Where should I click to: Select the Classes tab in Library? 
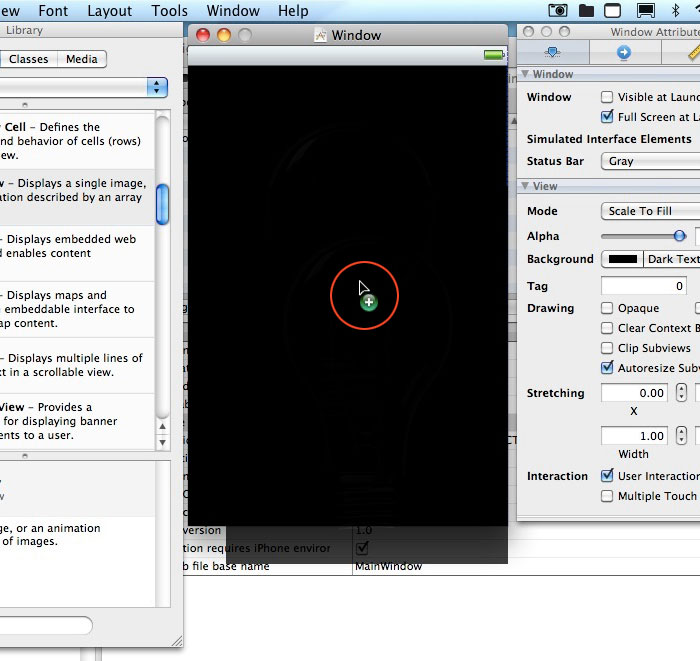tap(29, 59)
